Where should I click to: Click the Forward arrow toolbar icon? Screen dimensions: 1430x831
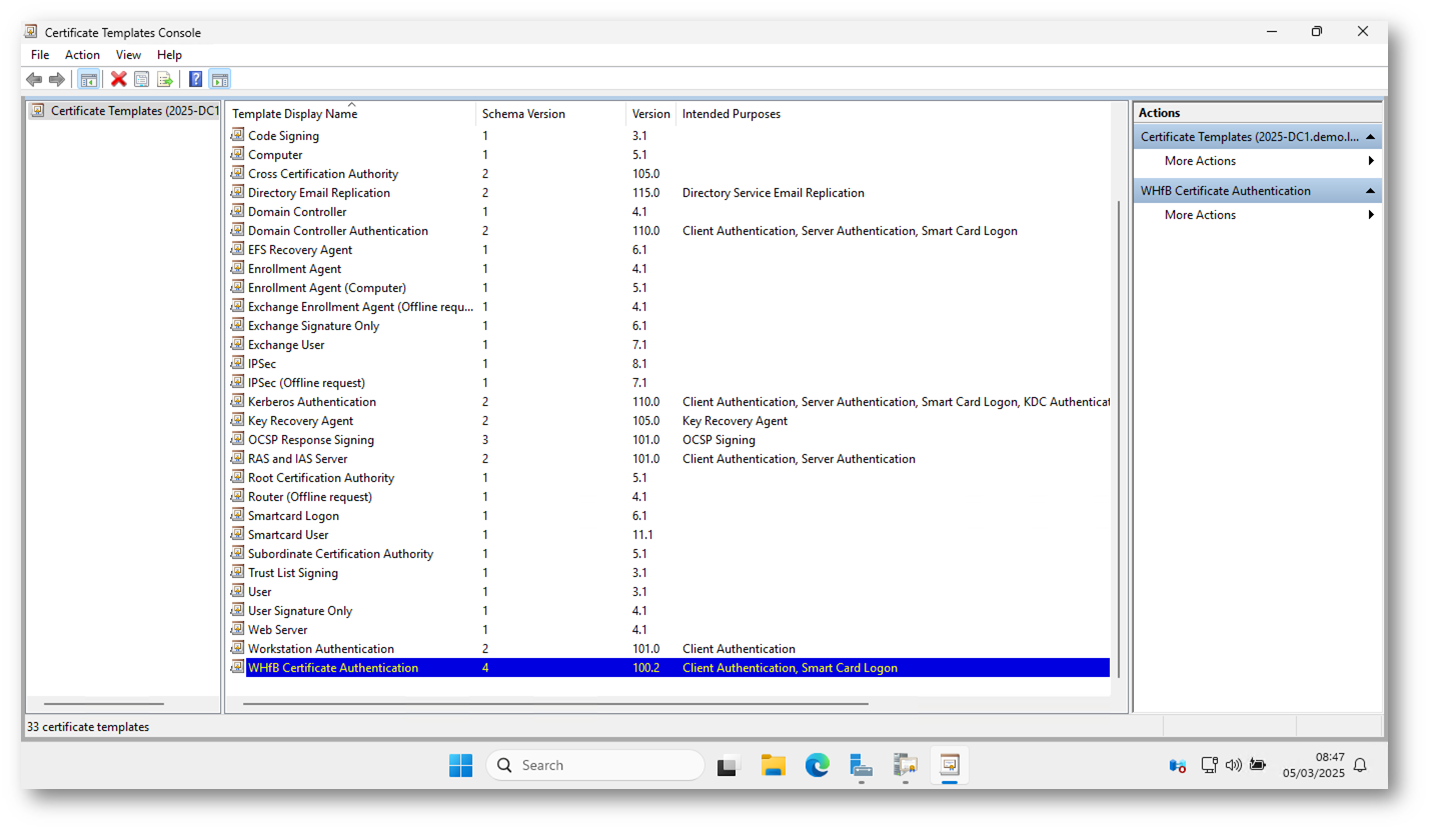(57, 79)
